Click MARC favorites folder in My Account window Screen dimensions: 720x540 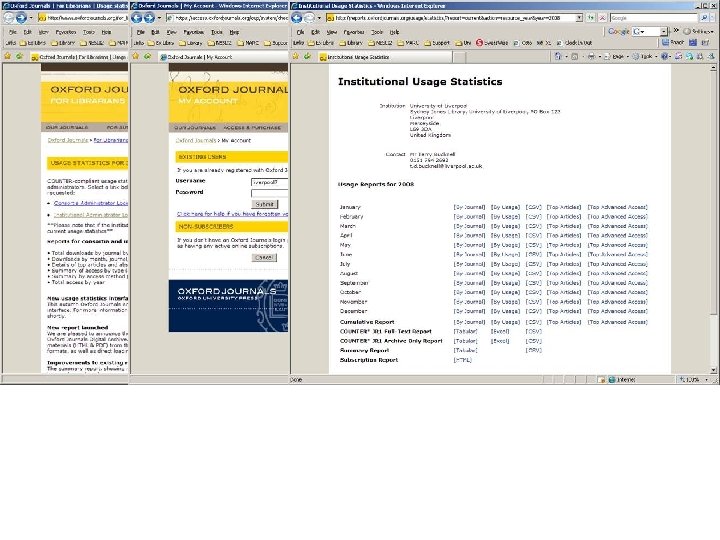tap(248, 43)
